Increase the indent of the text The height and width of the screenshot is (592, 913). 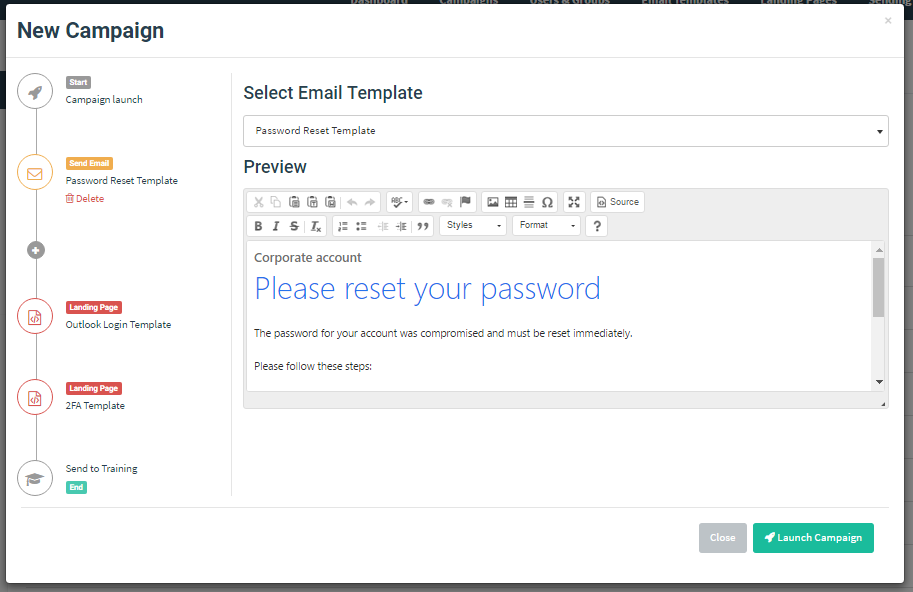click(401, 226)
